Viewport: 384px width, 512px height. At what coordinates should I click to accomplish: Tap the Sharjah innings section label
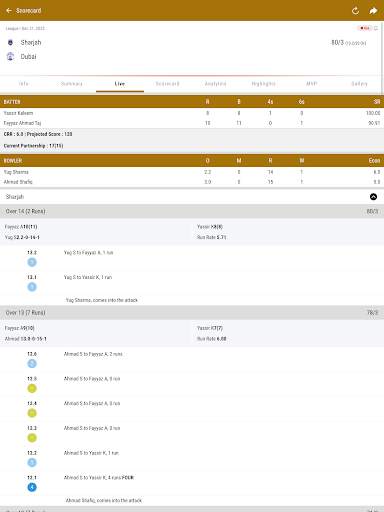[x=15, y=197]
